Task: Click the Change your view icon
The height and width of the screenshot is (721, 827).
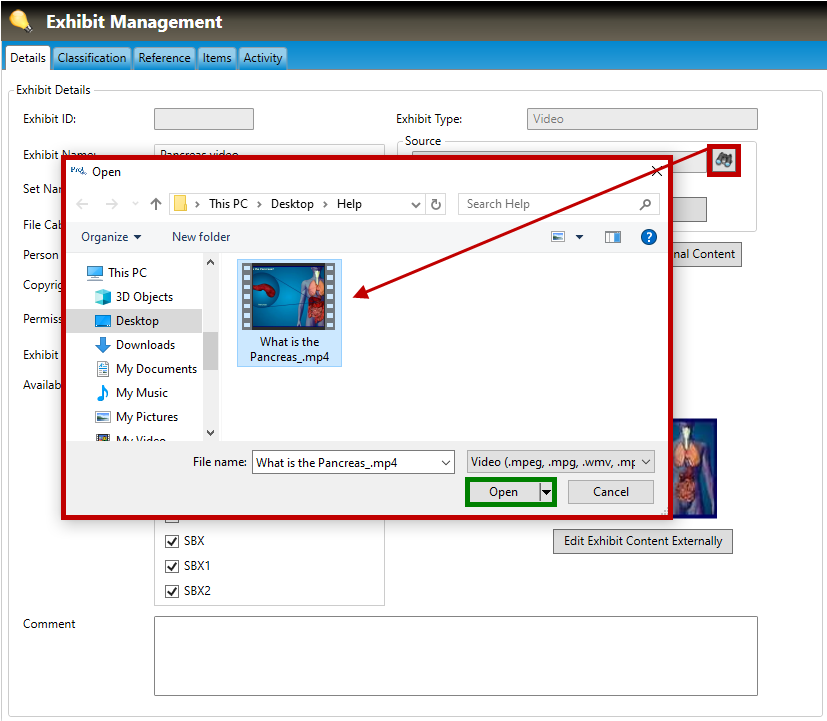Action: pos(558,237)
